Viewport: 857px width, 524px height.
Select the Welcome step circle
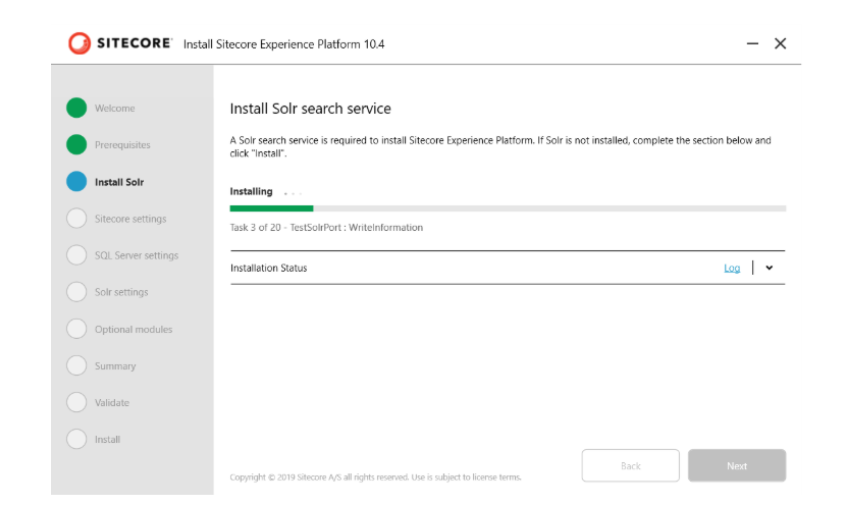pyautogui.click(x=77, y=108)
